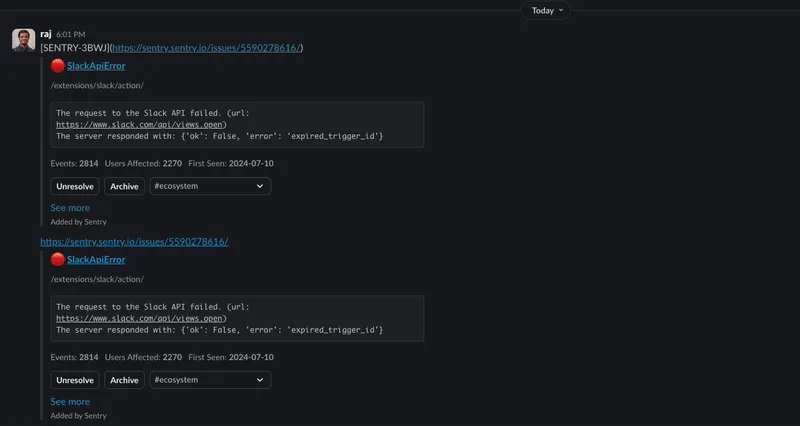The image size is (800, 426).
Task: Click the second /extensions/slack/action/ path text
Action: coord(97,280)
